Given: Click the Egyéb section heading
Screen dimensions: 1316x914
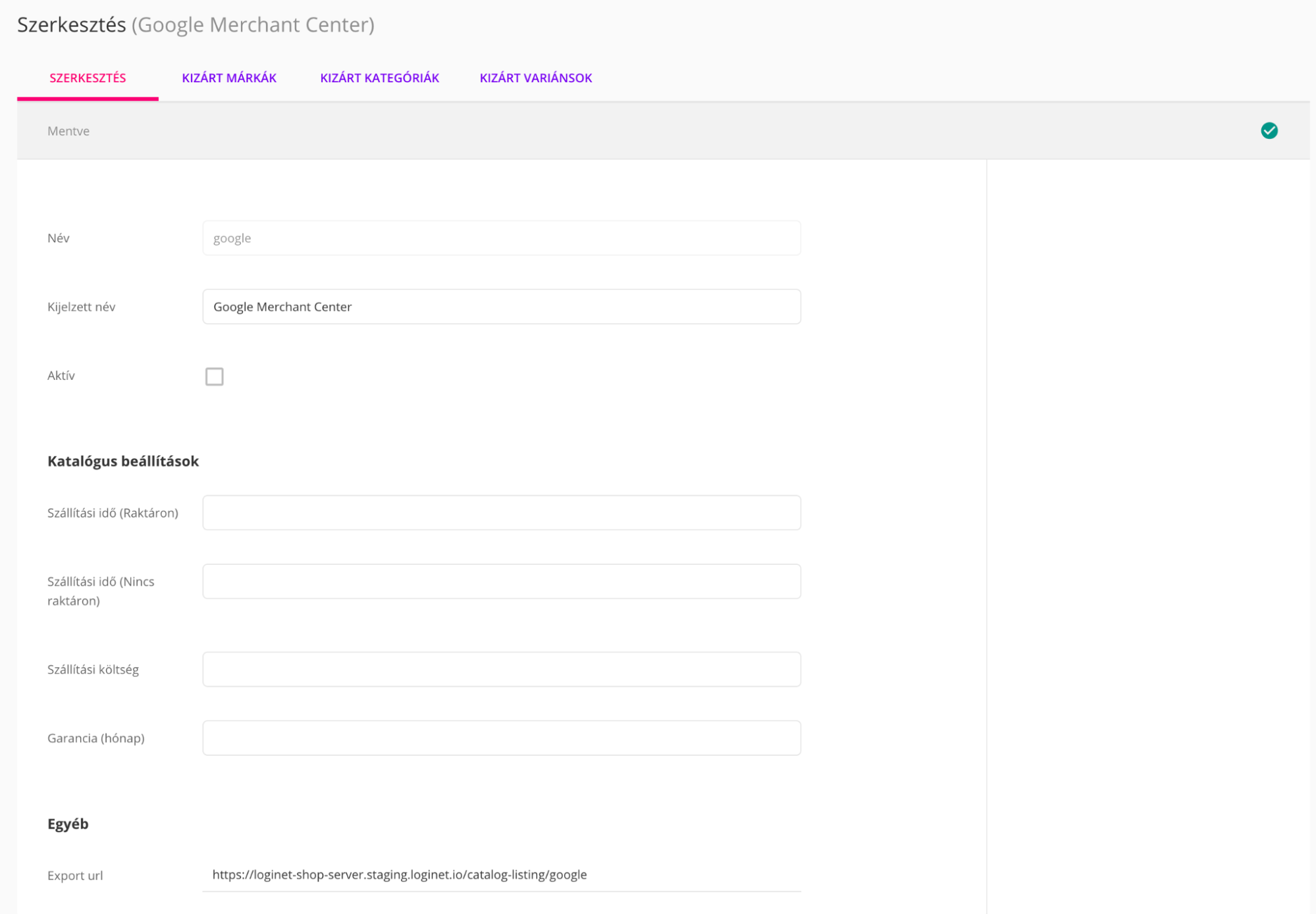Looking at the screenshot, I should point(68,824).
